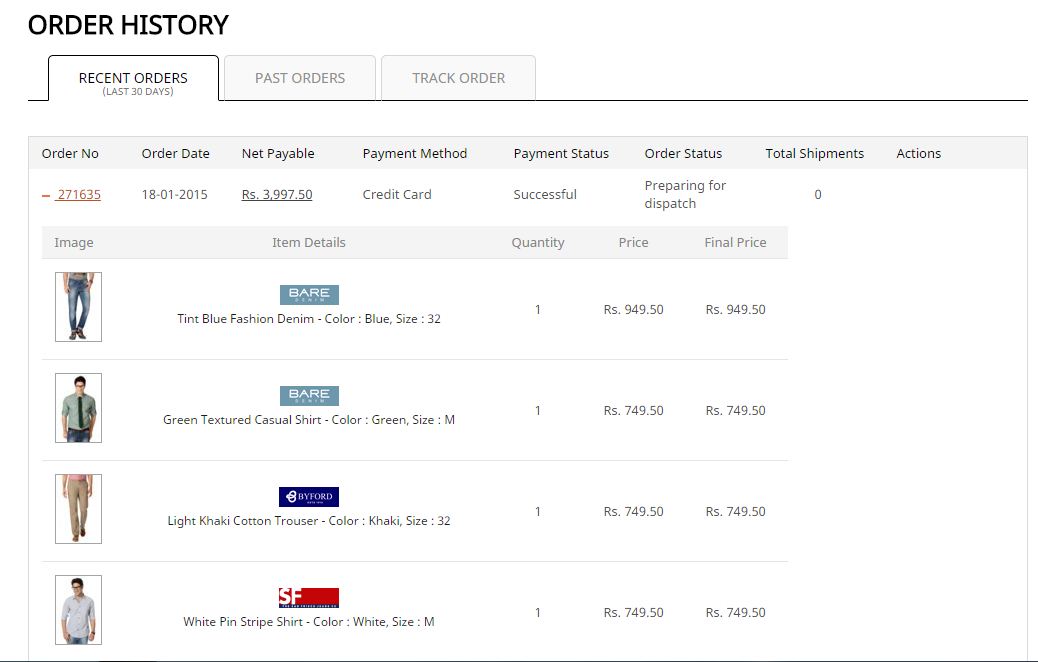This screenshot has height=662, width=1038.
Task: Open the White Pin Stripe Shirt thumbnail
Action: 78,610
